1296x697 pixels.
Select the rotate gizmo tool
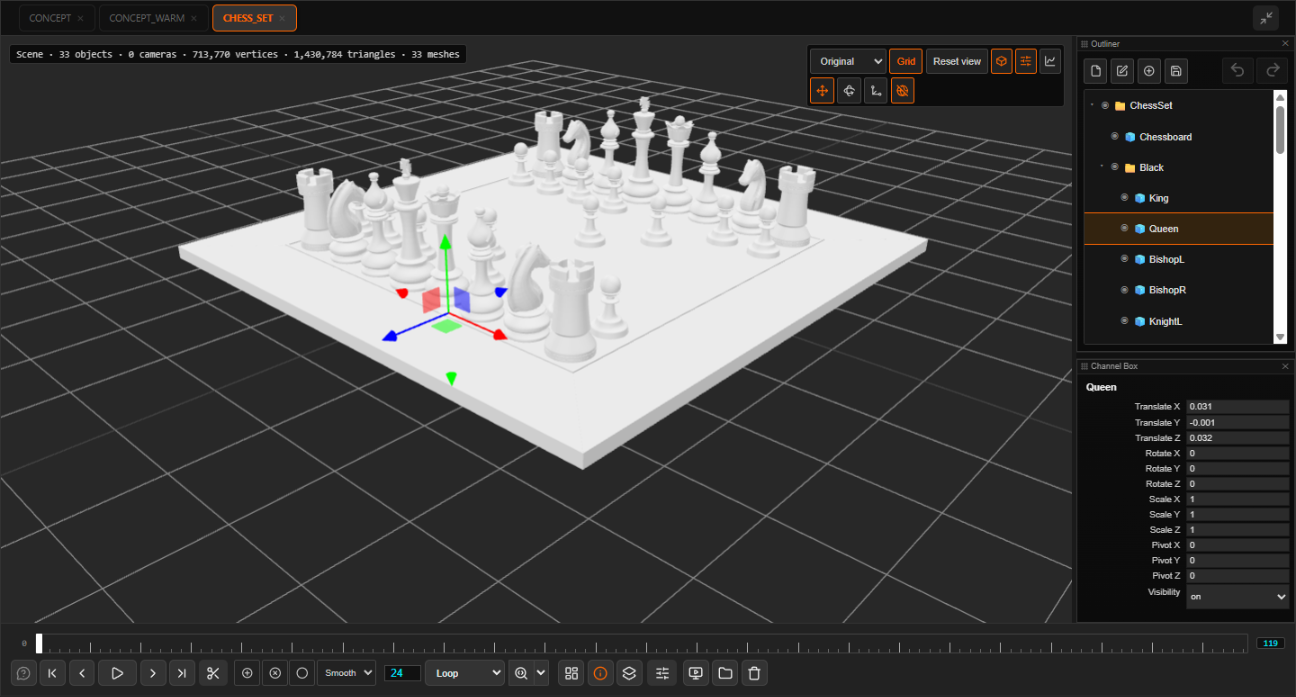point(849,90)
